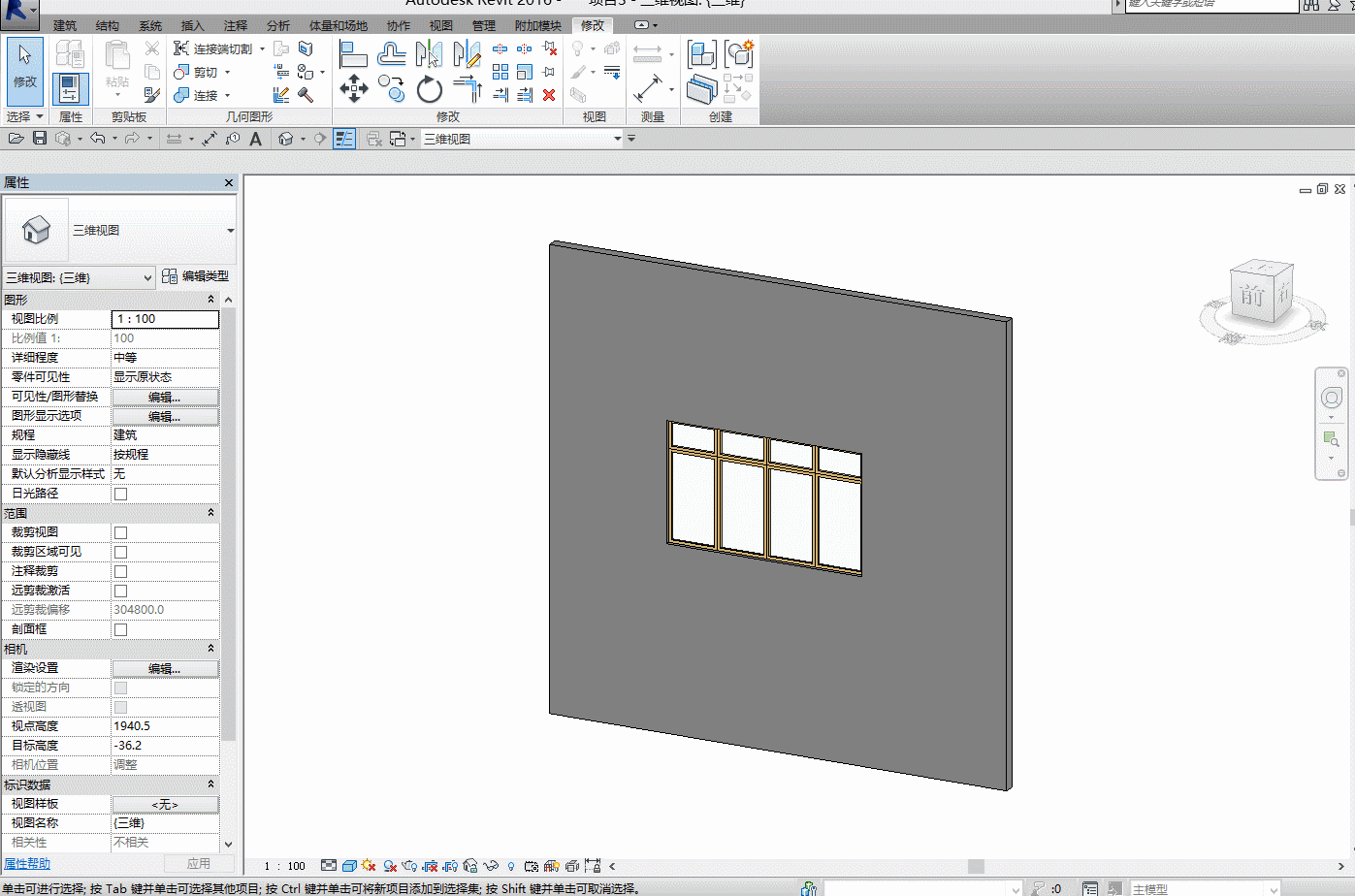Select the Copy tool in the 修改 panel
1355x896 pixels.
coord(392,89)
